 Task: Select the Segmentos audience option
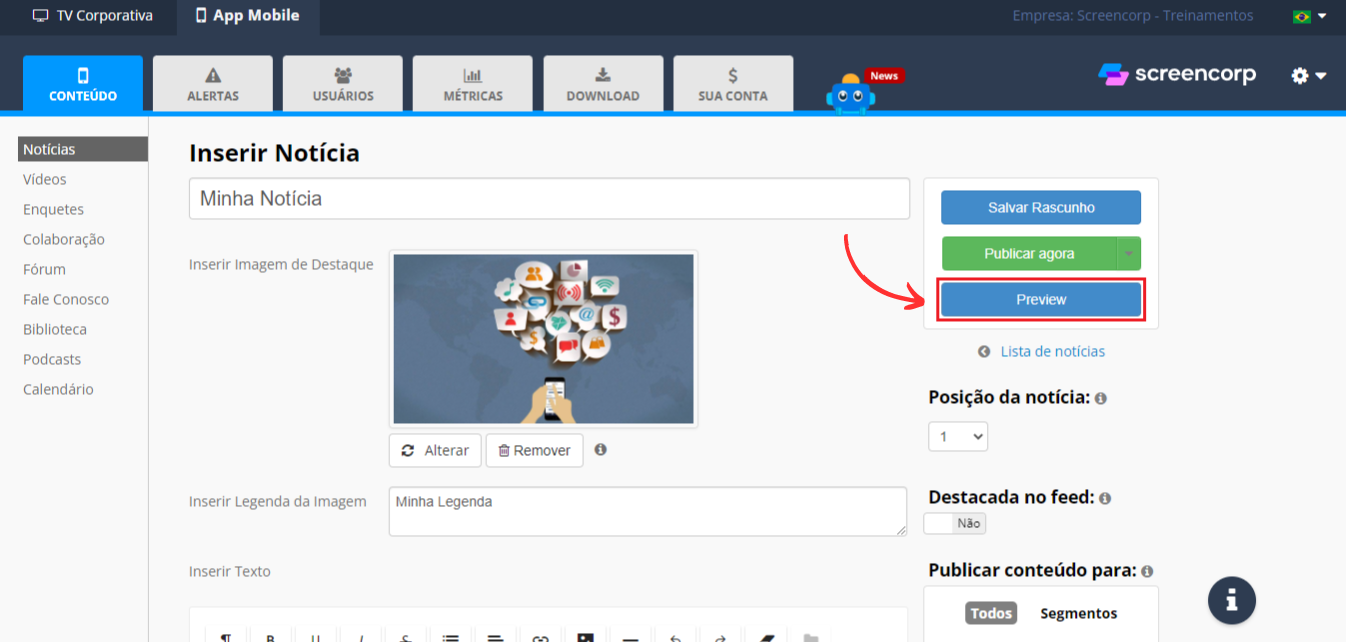1078,613
